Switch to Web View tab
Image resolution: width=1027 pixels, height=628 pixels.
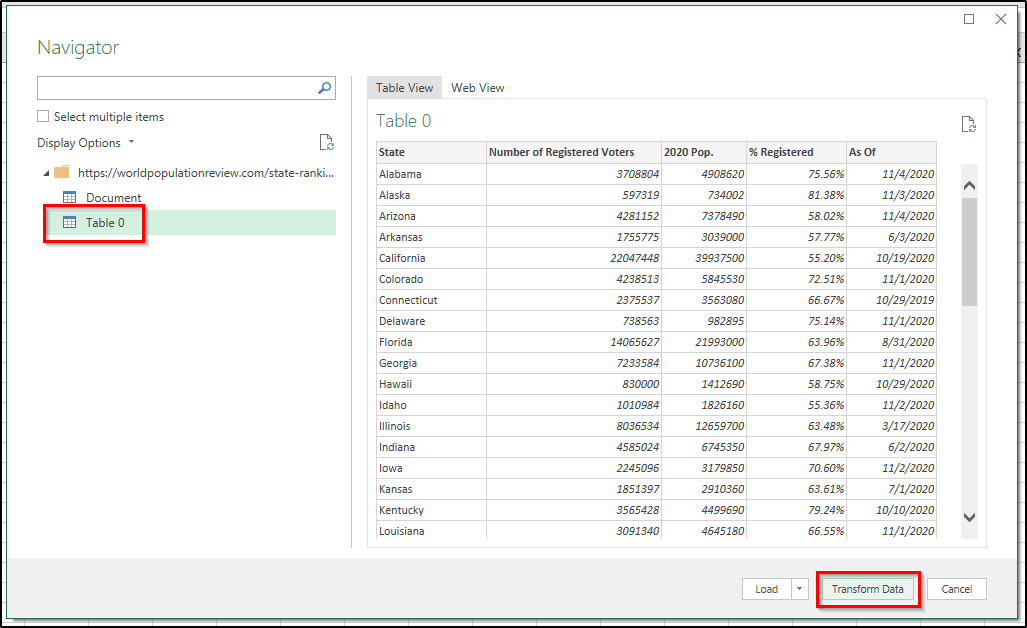(x=477, y=88)
